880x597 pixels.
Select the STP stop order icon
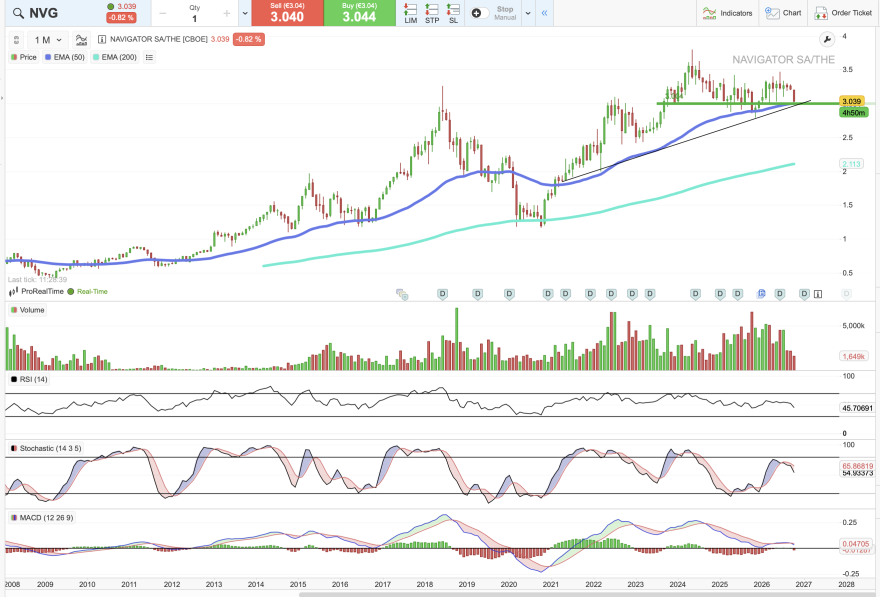pyautogui.click(x=432, y=13)
